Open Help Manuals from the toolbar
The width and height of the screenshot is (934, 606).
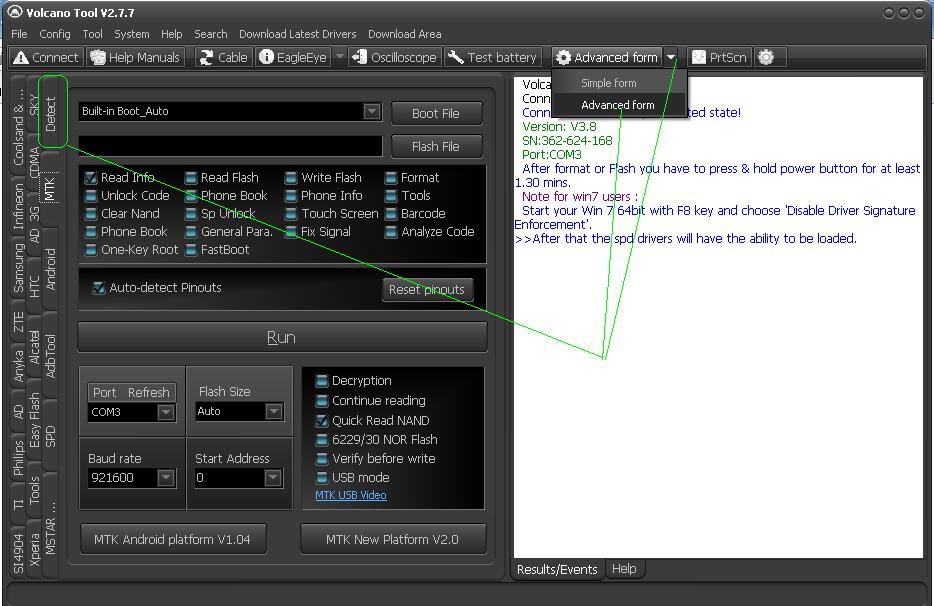[x=136, y=57]
